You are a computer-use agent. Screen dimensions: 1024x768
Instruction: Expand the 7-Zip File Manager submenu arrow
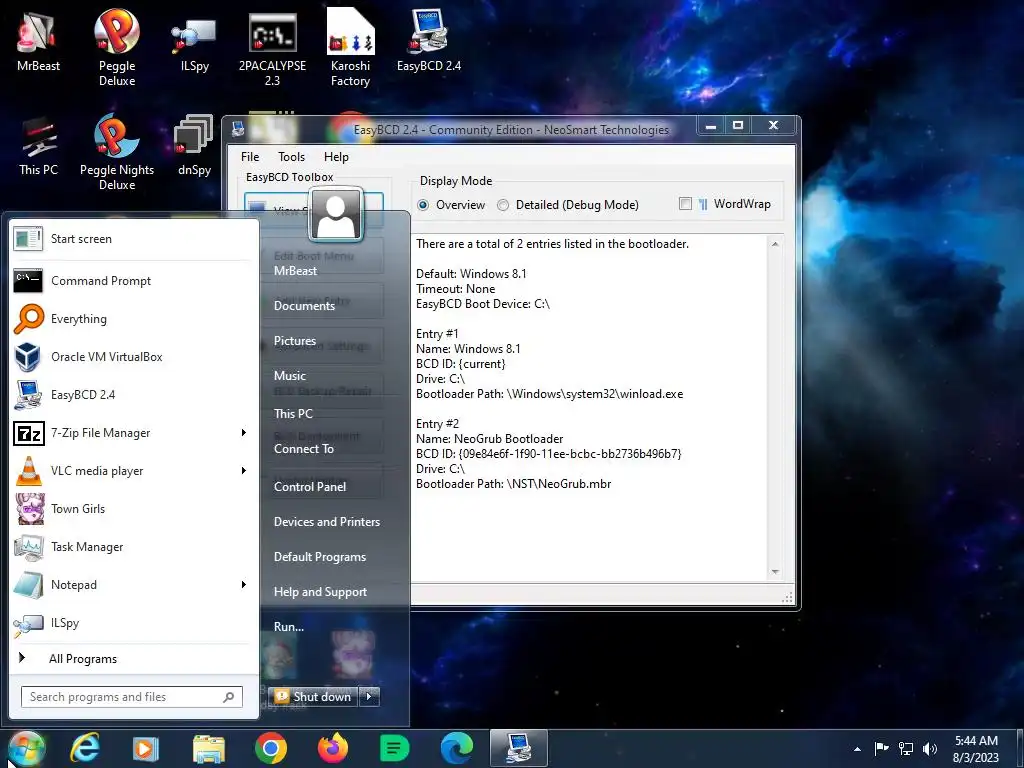(244, 432)
